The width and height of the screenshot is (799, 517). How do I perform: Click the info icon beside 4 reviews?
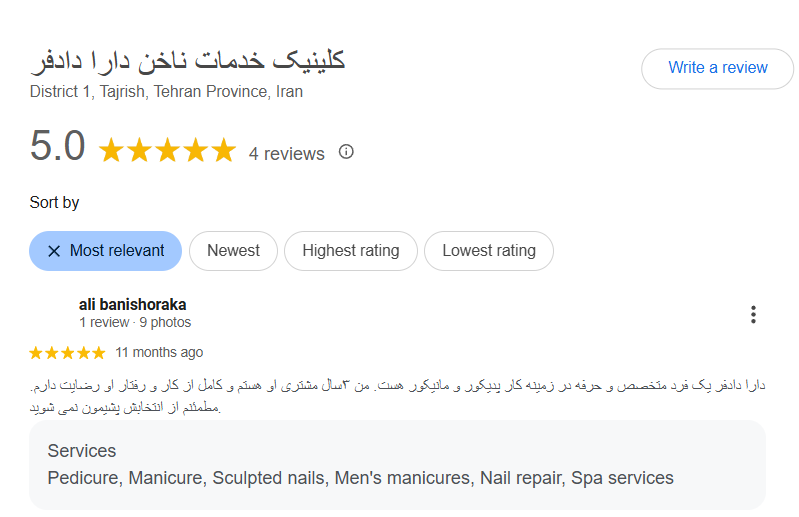click(346, 152)
